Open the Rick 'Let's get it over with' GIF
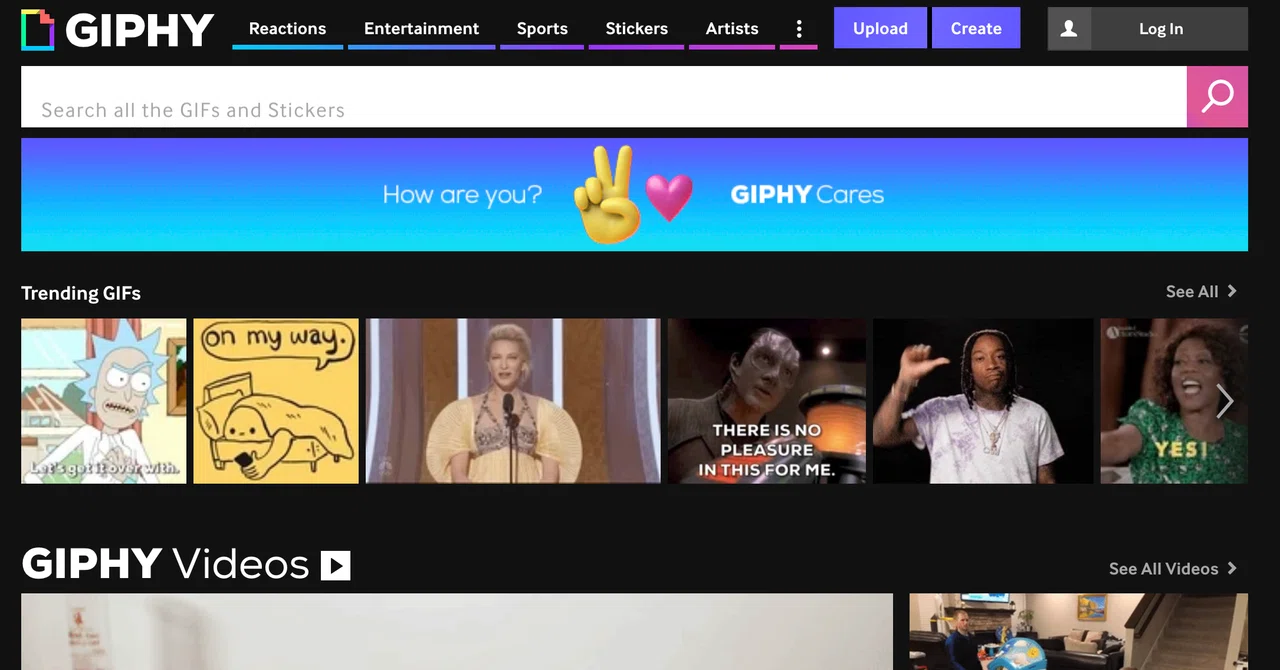Screen dimensions: 1280x670 click(104, 401)
